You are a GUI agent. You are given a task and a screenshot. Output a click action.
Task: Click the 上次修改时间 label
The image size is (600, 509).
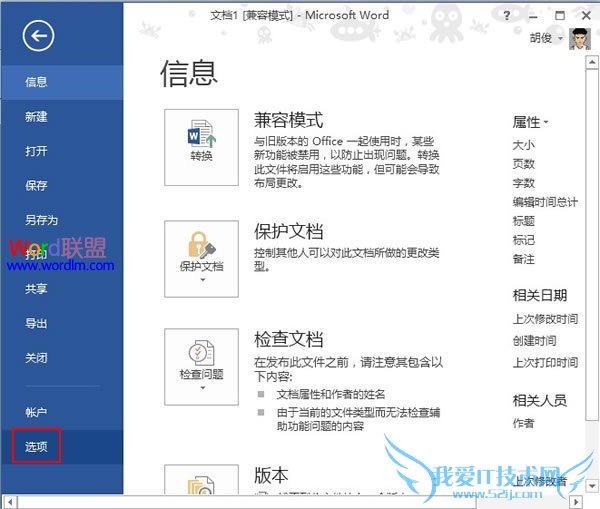tap(545, 319)
